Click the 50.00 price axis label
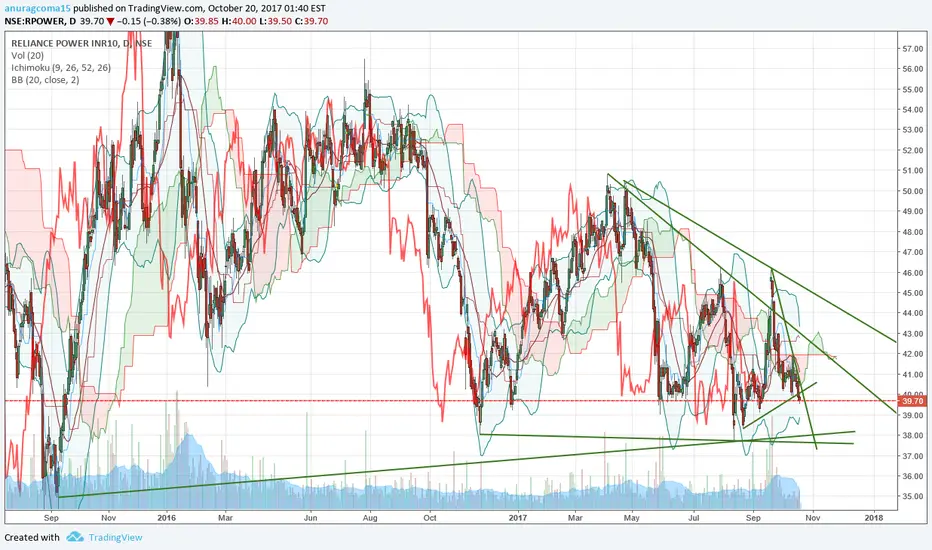932x550 pixels. coord(912,191)
